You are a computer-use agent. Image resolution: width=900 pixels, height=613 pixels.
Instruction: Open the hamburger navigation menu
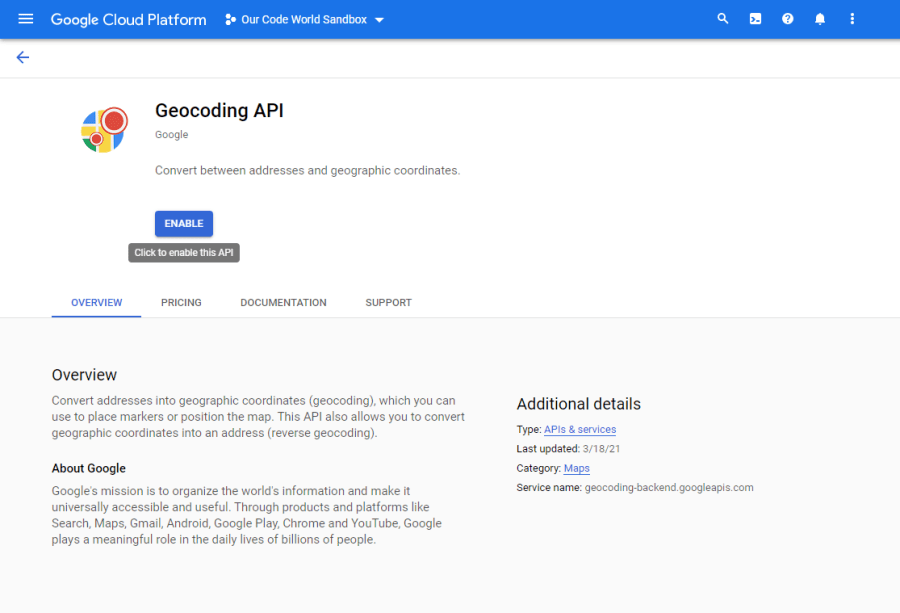coord(25,19)
